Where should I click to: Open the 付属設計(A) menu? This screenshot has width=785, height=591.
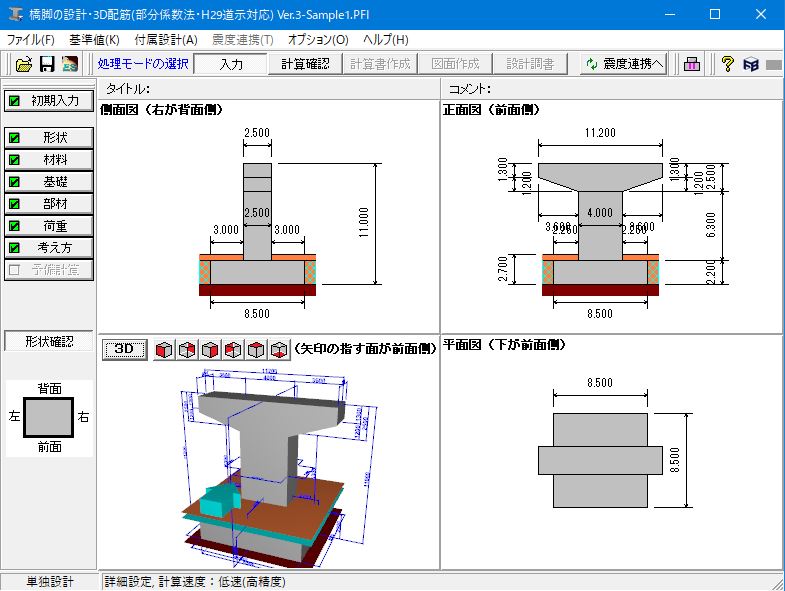166,40
